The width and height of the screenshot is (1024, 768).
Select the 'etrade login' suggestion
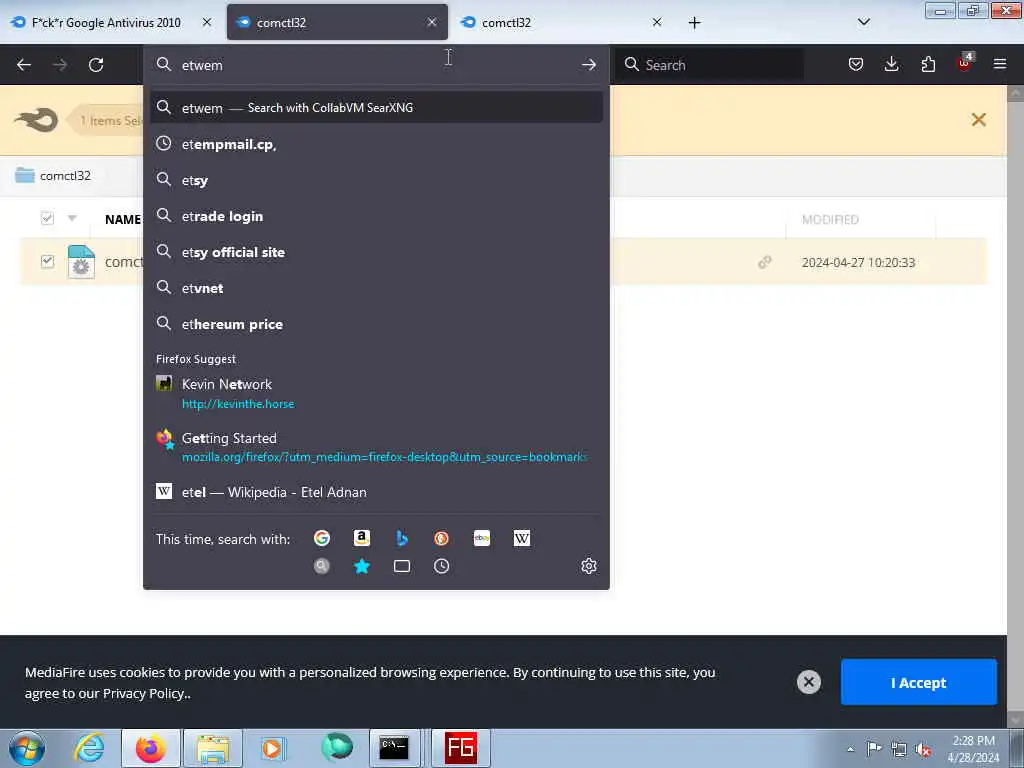point(376,216)
